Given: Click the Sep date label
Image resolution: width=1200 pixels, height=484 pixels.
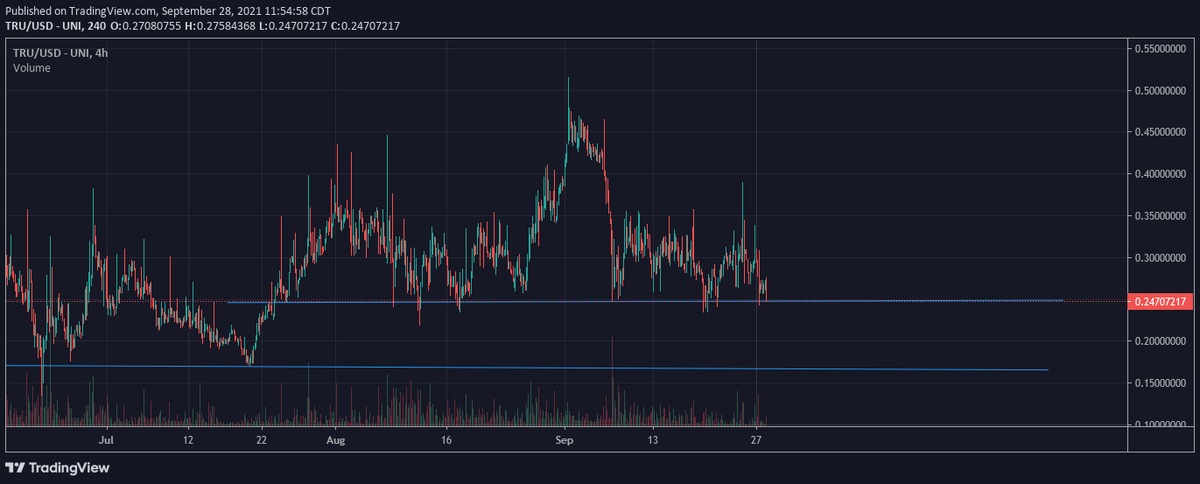Looking at the screenshot, I should click(x=565, y=439).
